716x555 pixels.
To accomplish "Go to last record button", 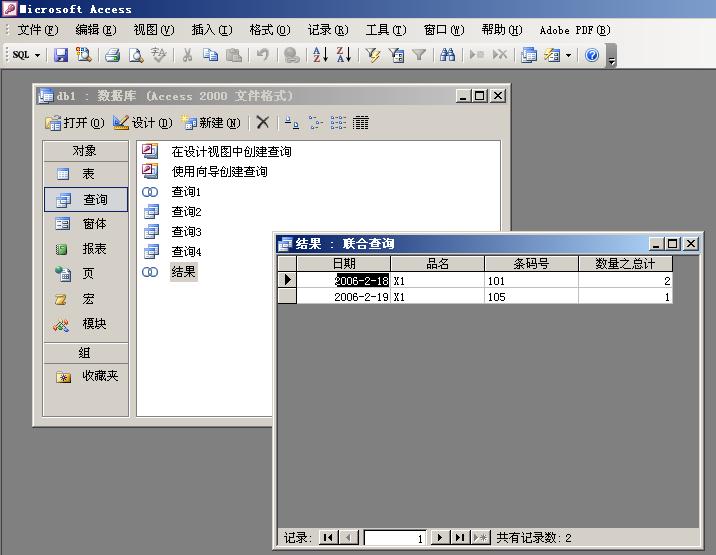I will coord(460,538).
